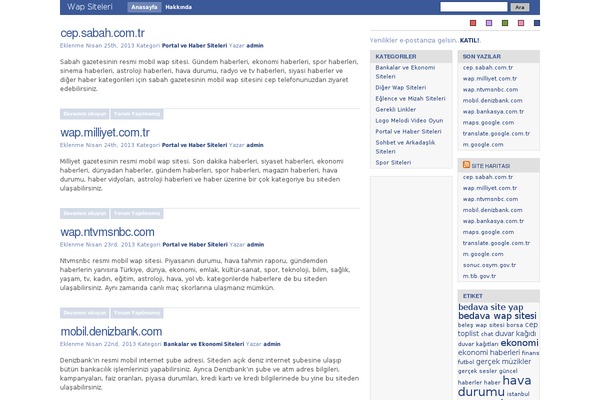The image size is (600, 400).
Task: Open Portal ve Haber Siteleri sidebar category
Action: click(408, 132)
